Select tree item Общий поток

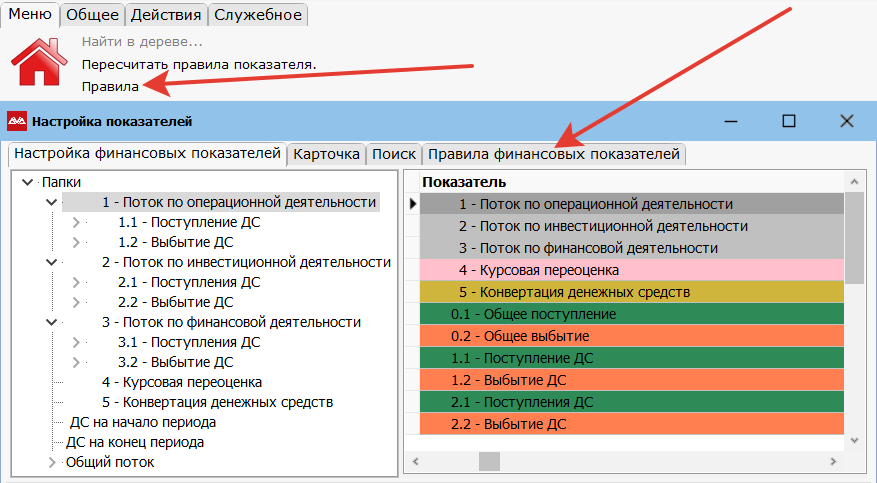(x=110, y=462)
